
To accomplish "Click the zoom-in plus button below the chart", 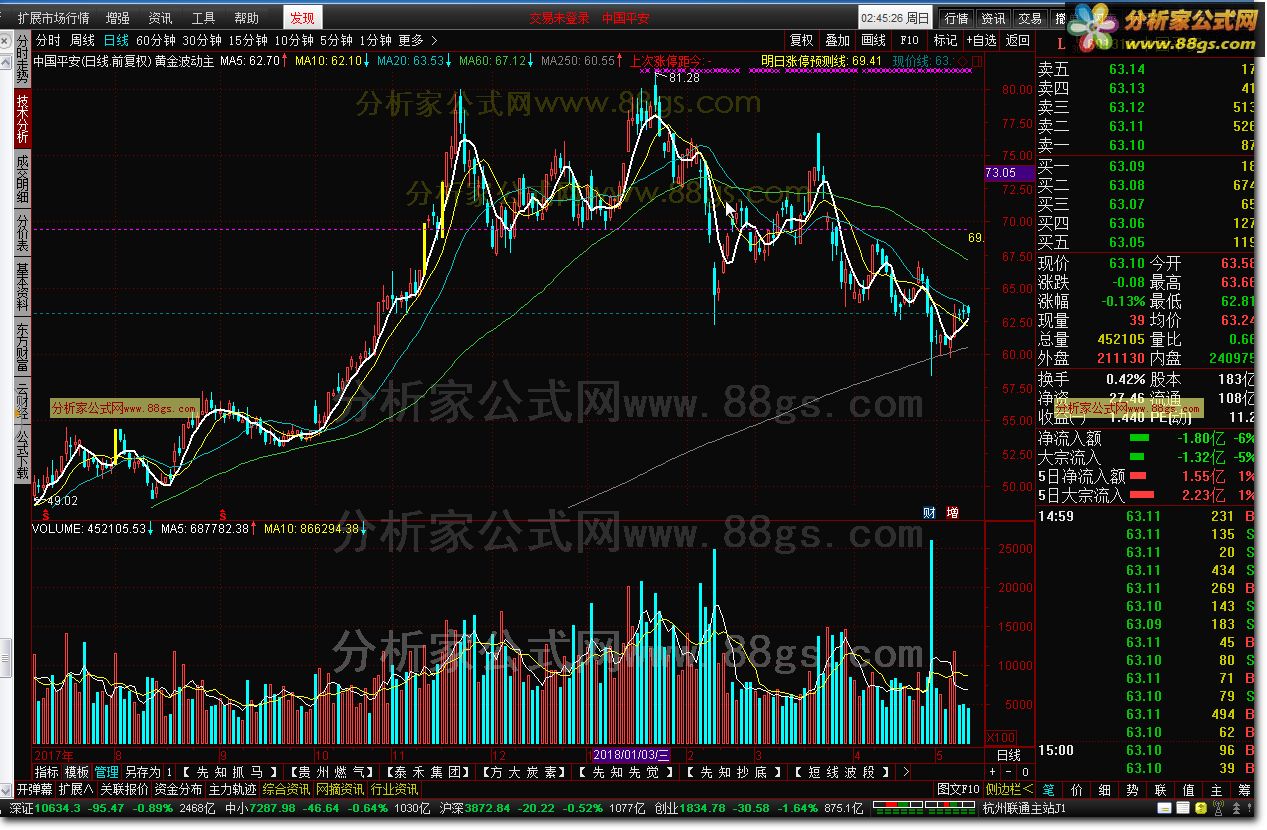I will click(x=992, y=772).
